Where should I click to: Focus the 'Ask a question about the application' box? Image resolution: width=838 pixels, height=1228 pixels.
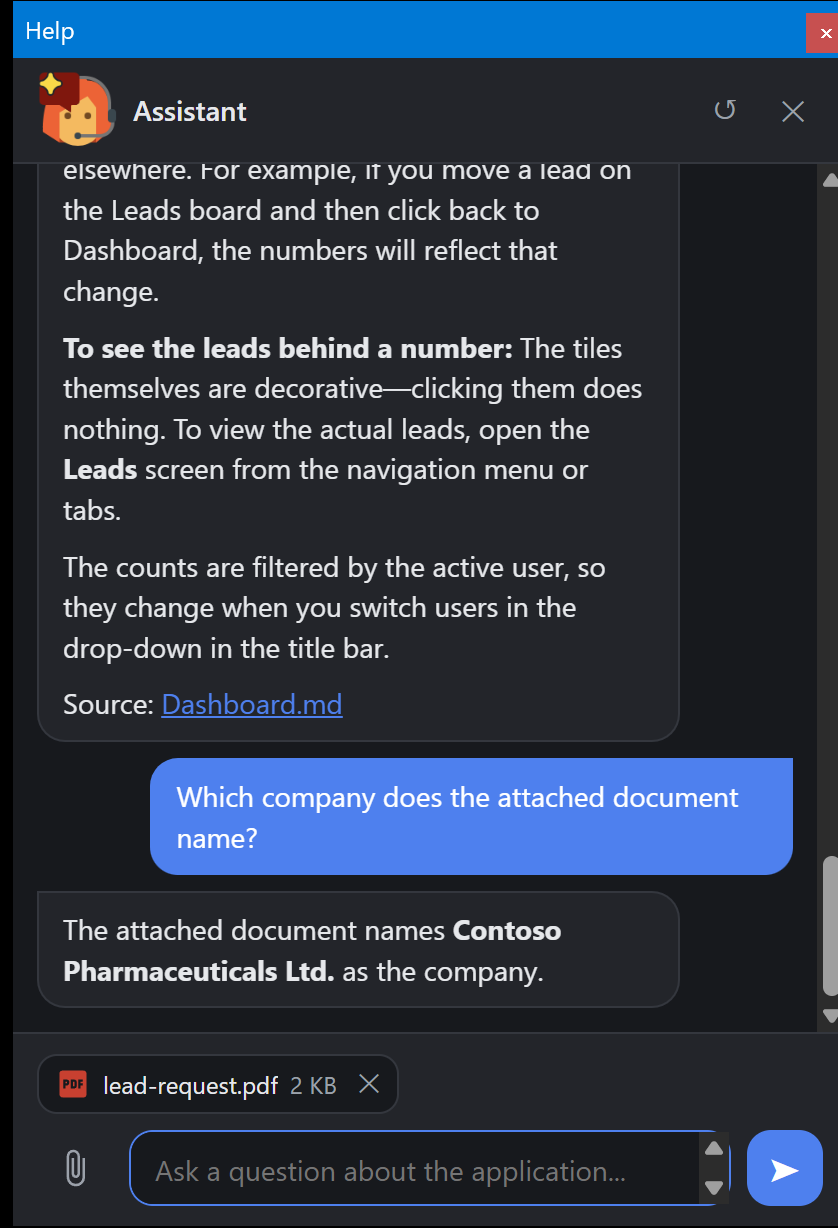415,1168
